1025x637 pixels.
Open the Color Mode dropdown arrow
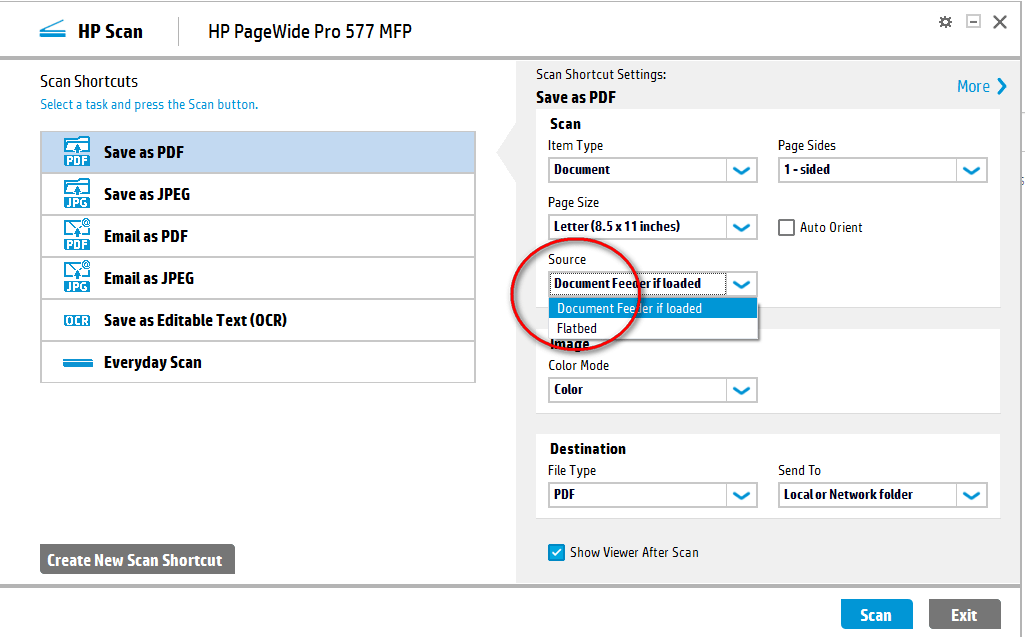coord(741,390)
